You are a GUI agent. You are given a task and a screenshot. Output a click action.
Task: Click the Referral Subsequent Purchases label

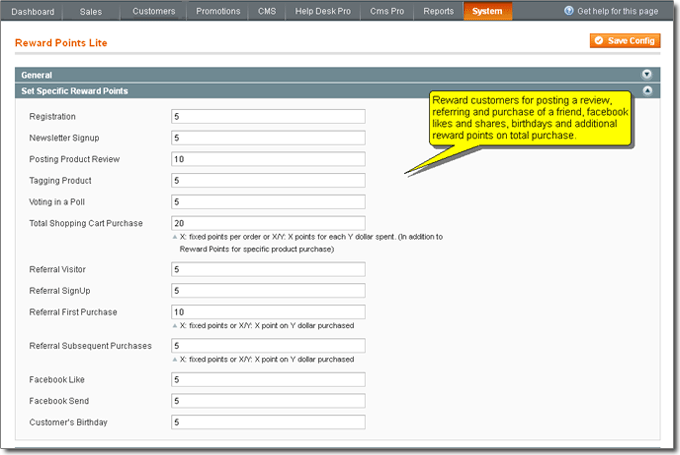(x=90, y=346)
